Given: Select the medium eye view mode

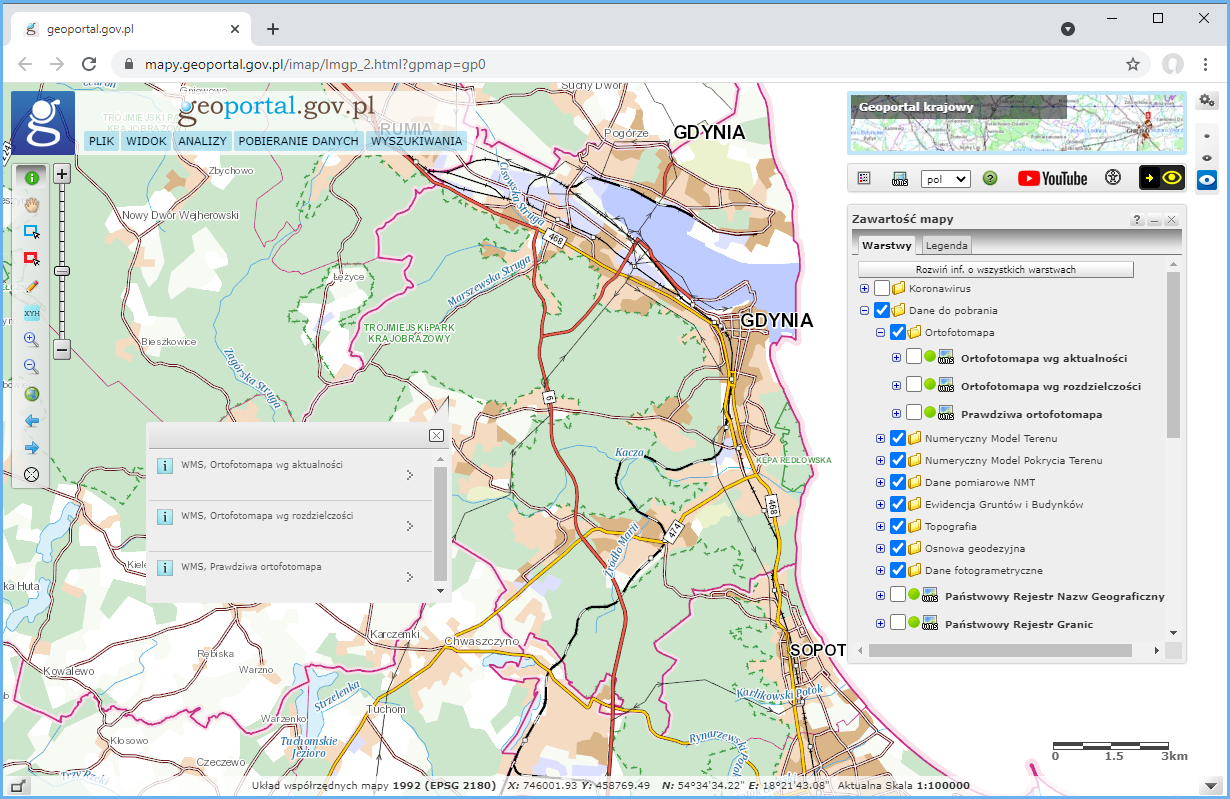Looking at the screenshot, I should 1207,157.
